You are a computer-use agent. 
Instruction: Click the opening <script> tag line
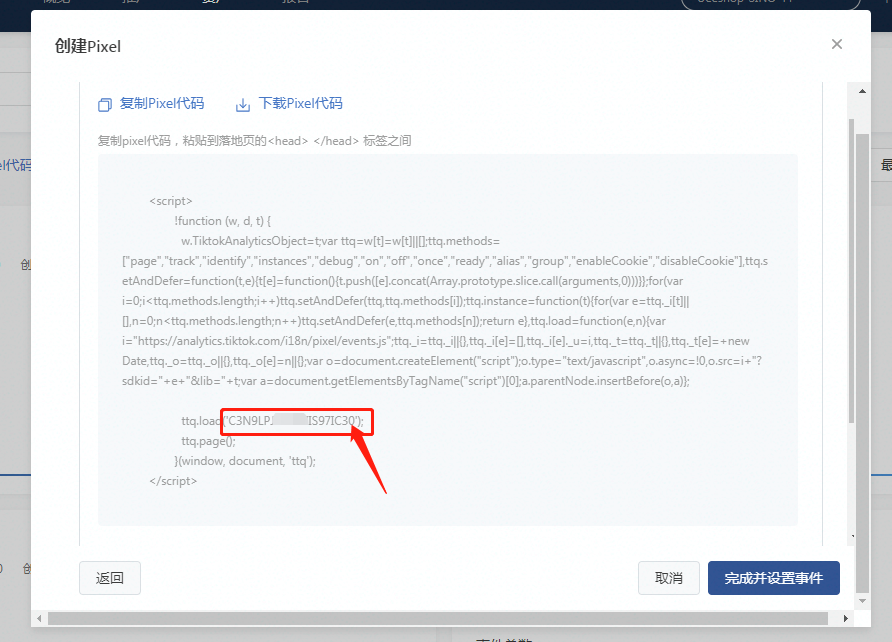click(x=171, y=201)
